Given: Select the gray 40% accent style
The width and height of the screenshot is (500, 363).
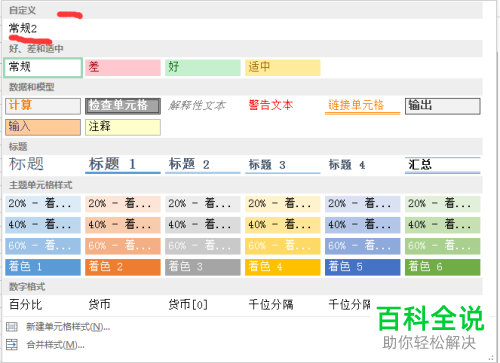Looking at the screenshot, I should pos(203,225).
